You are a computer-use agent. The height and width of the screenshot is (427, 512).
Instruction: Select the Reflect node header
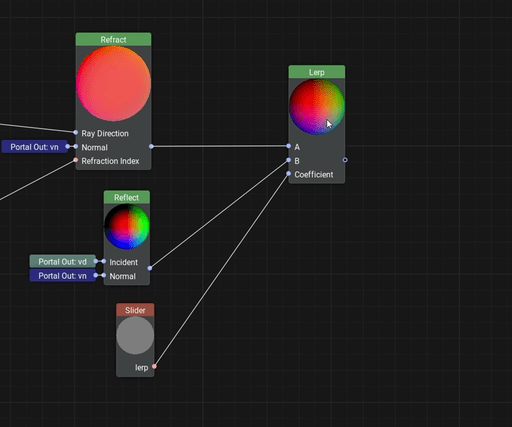click(127, 197)
